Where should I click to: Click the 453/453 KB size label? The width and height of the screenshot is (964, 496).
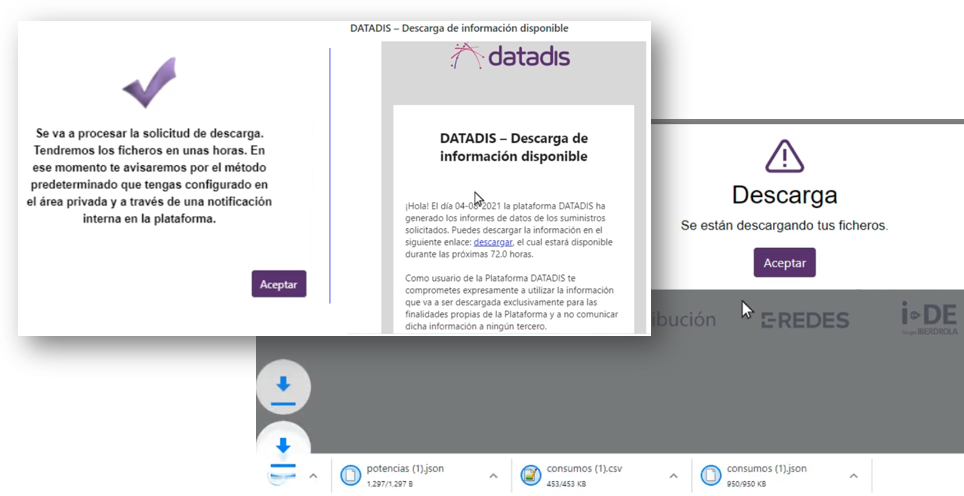tap(566, 484)
